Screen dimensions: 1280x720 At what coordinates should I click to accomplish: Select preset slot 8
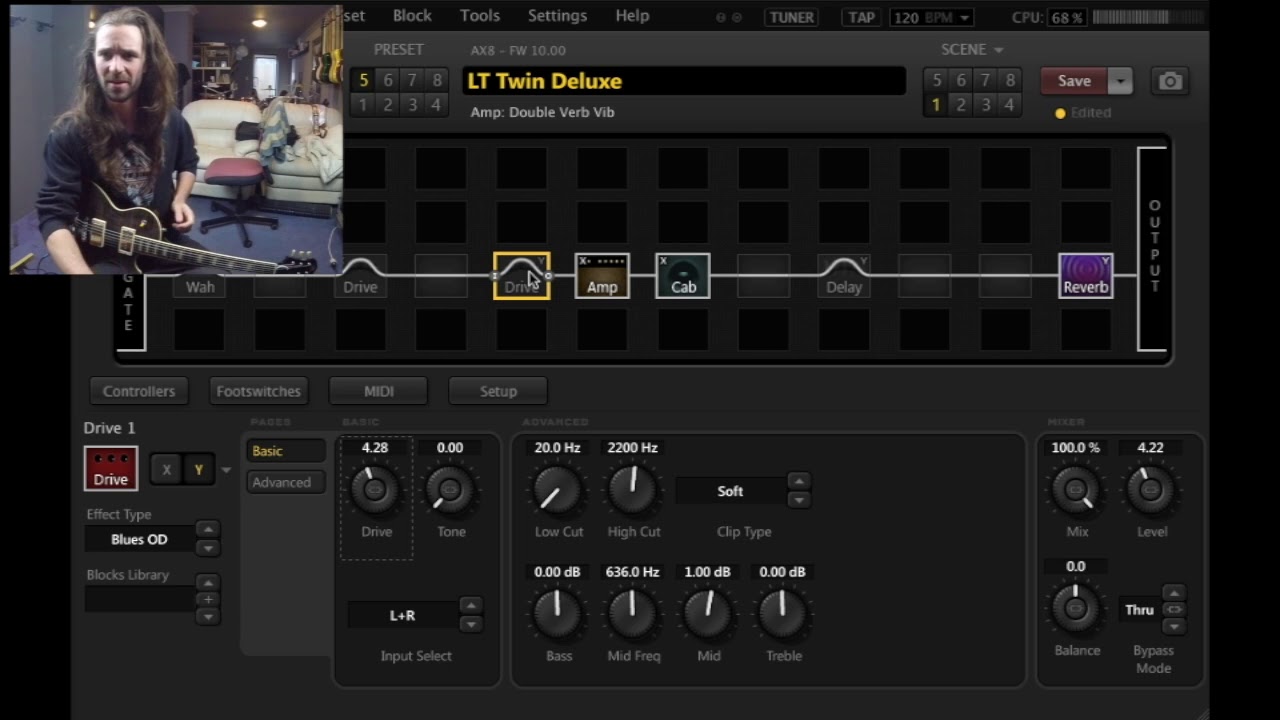click(436, 80)
